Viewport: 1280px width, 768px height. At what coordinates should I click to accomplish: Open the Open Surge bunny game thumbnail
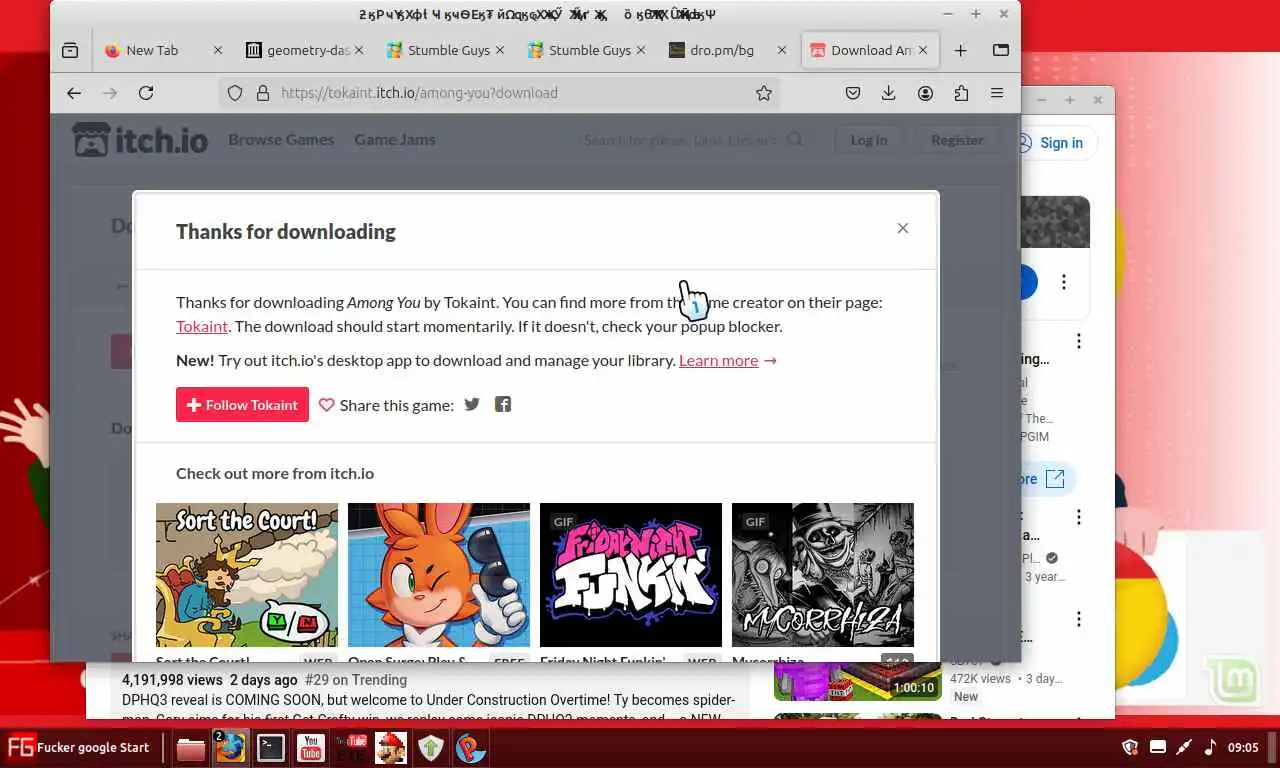click(x=439, y=575)
